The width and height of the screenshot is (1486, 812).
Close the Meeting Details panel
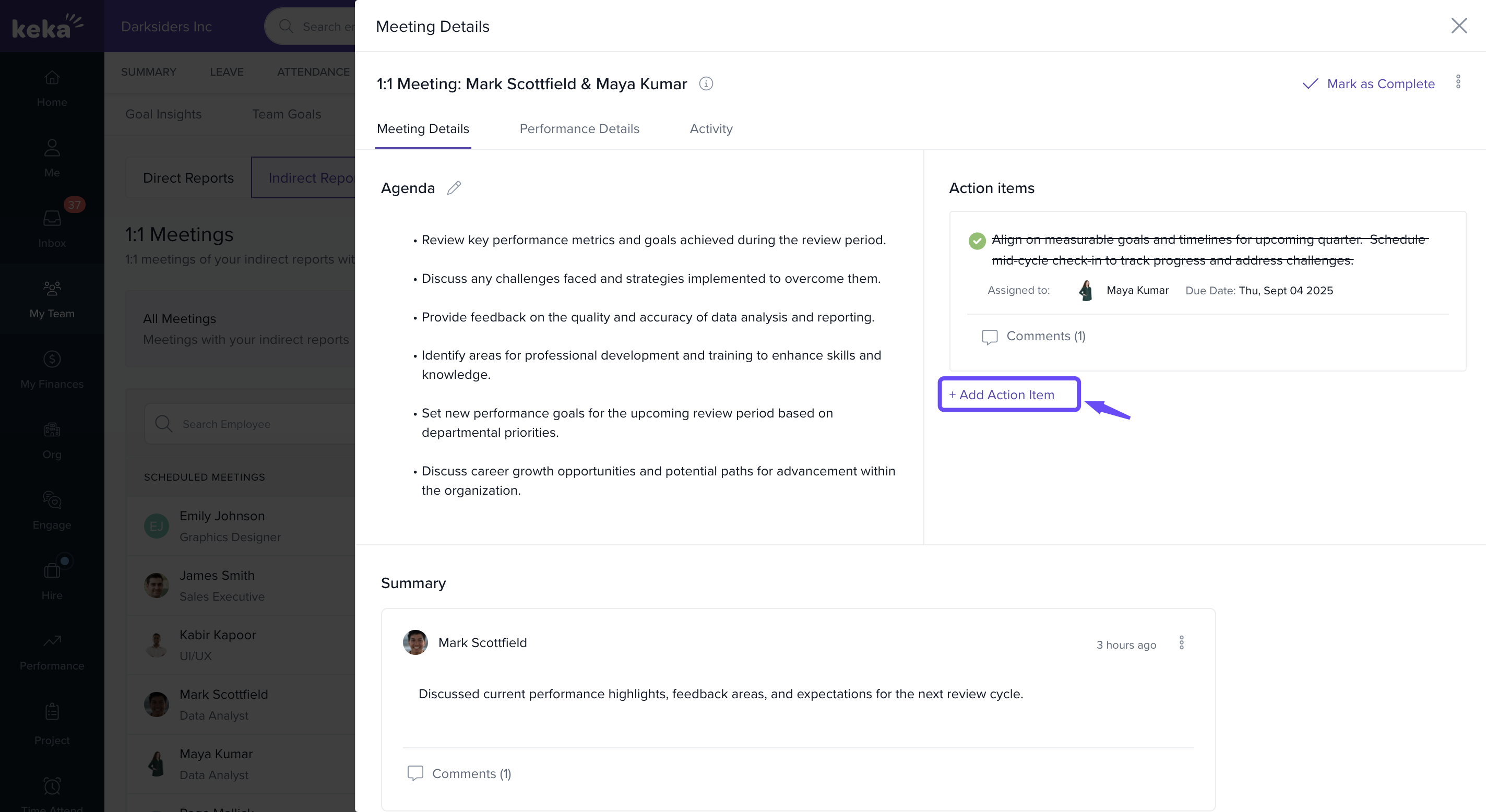tap(1458, 26)
